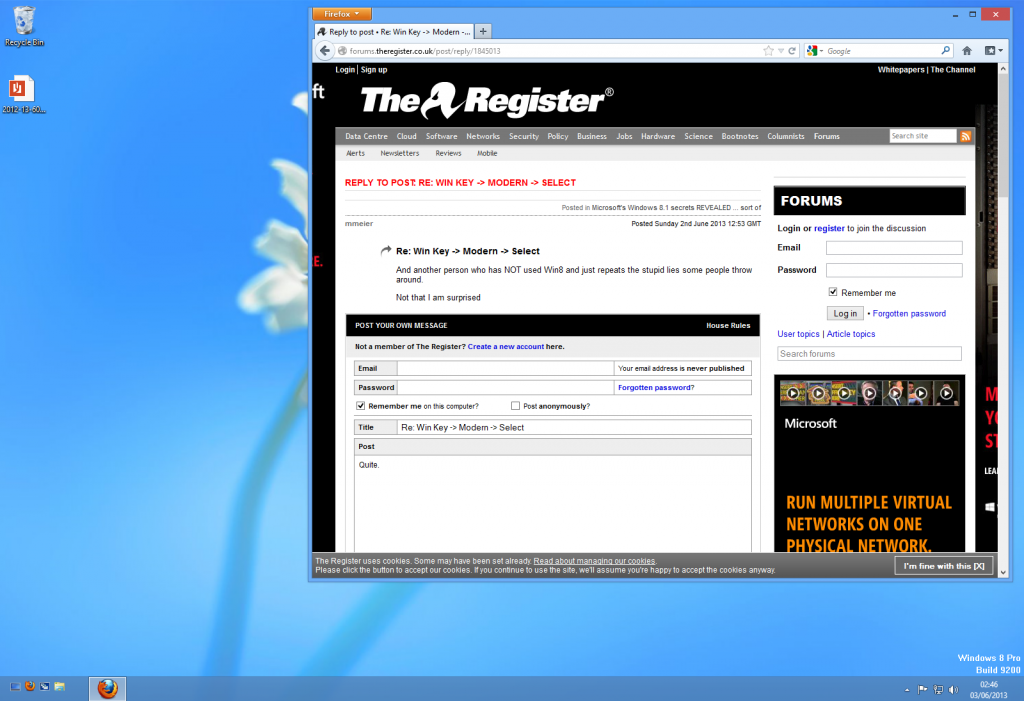Focus the Search site box
The width and height of the screenshot is (1024, 701).
pos(923,136)
